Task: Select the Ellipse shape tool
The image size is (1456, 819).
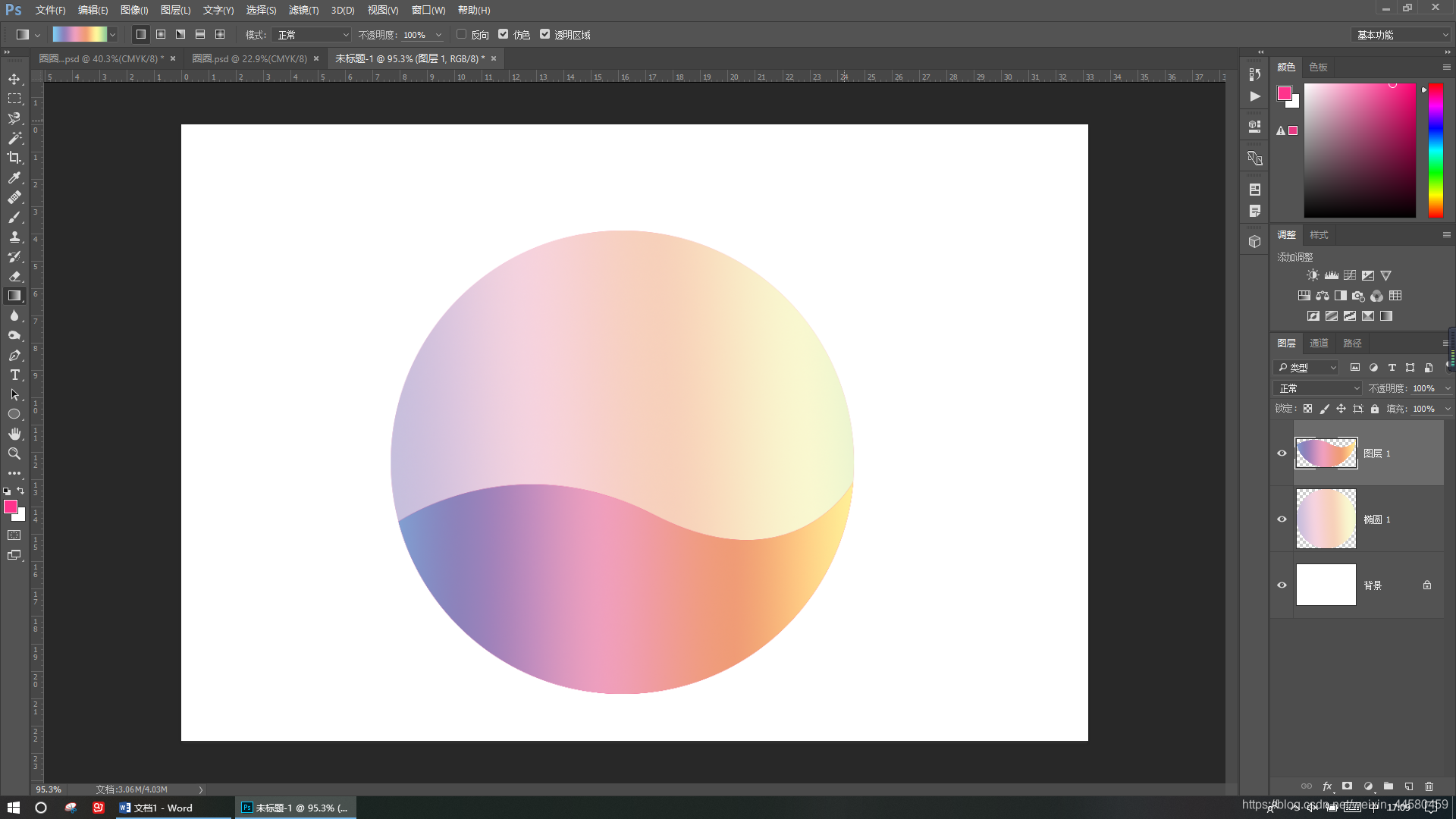Action: 14,414
